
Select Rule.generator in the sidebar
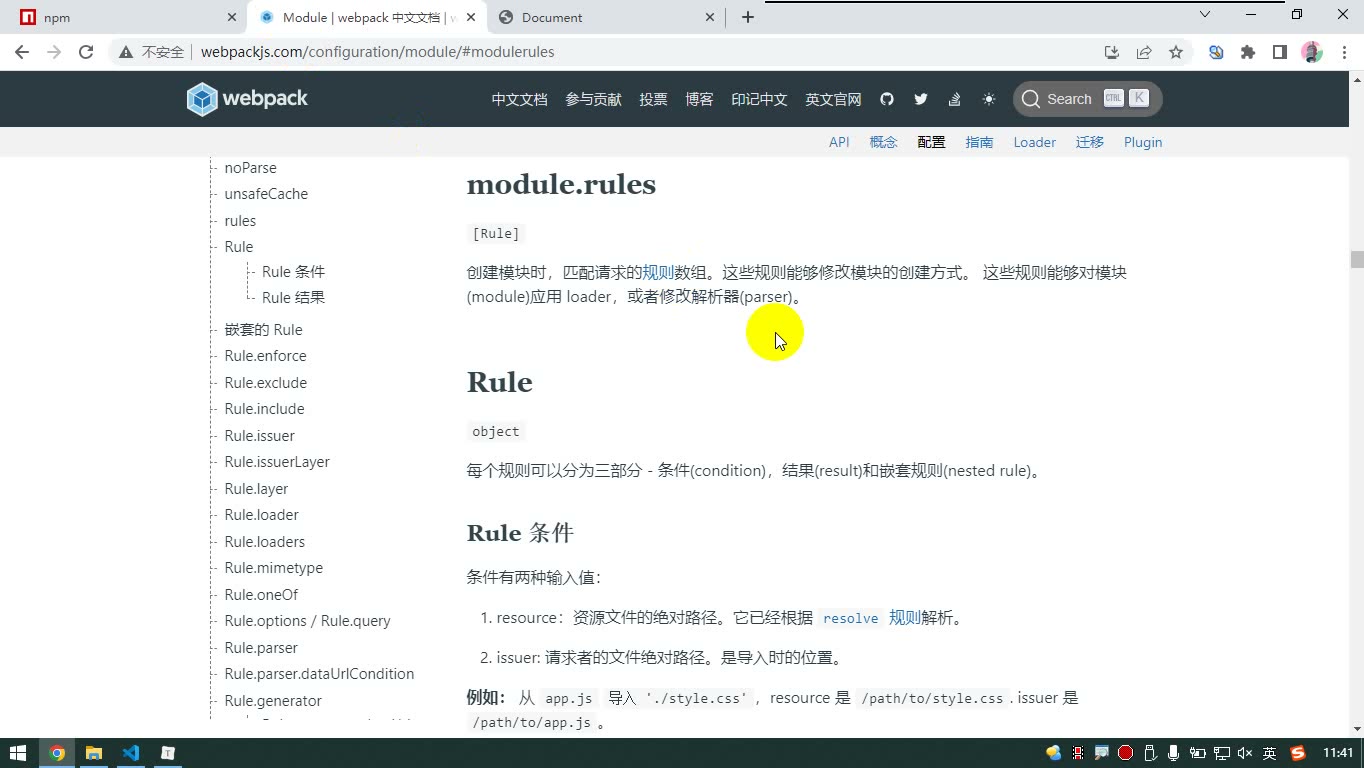[x=273, y=701]
